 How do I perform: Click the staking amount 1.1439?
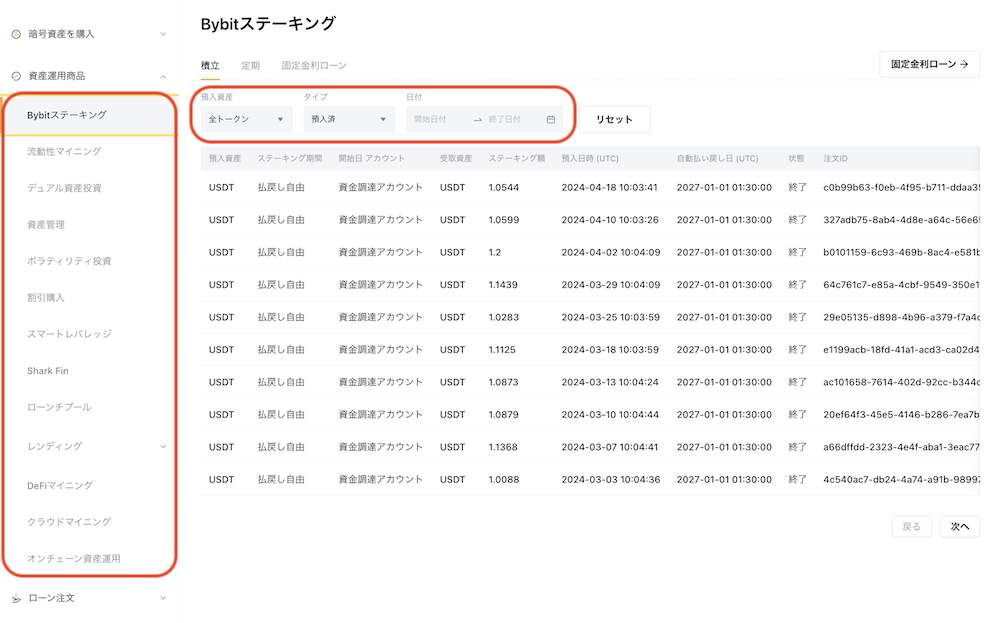click(x=503, y=285)
